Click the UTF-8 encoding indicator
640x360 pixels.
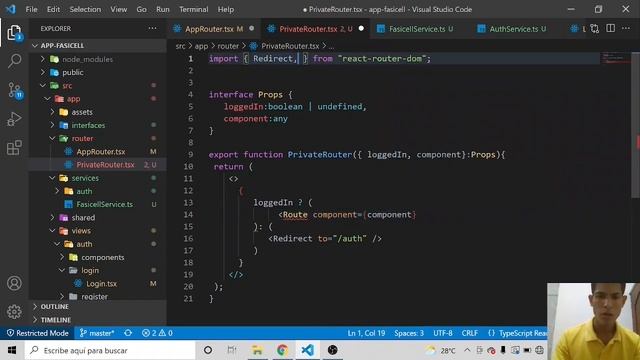pyautogui.click(x=443, y=333)
